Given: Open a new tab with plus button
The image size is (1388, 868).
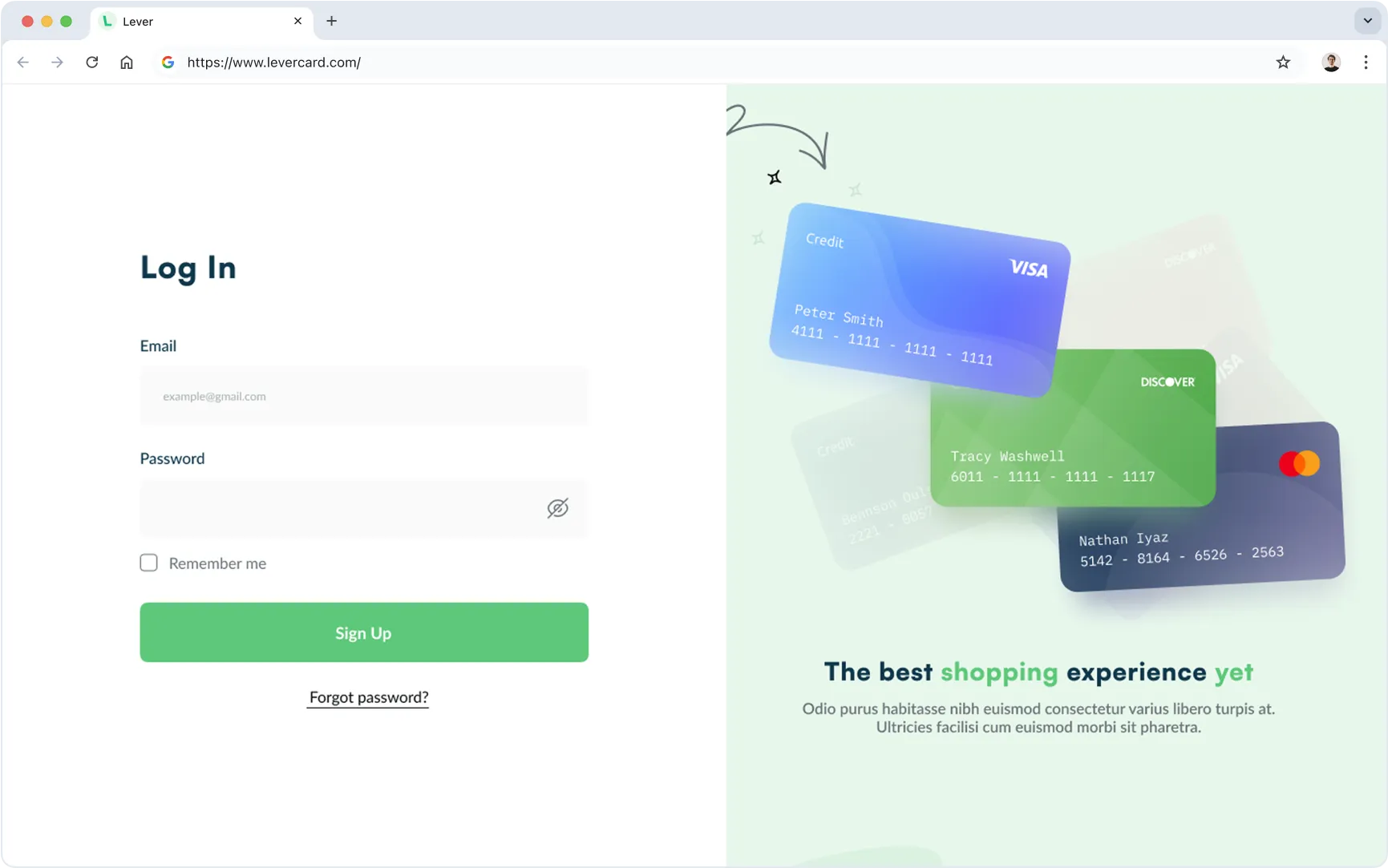Looking at the screenshot, I should pos(331,21).
